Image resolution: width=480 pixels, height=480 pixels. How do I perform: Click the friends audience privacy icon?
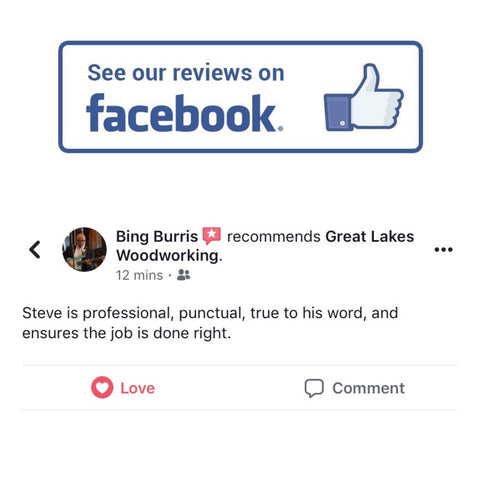click(183, 275)
